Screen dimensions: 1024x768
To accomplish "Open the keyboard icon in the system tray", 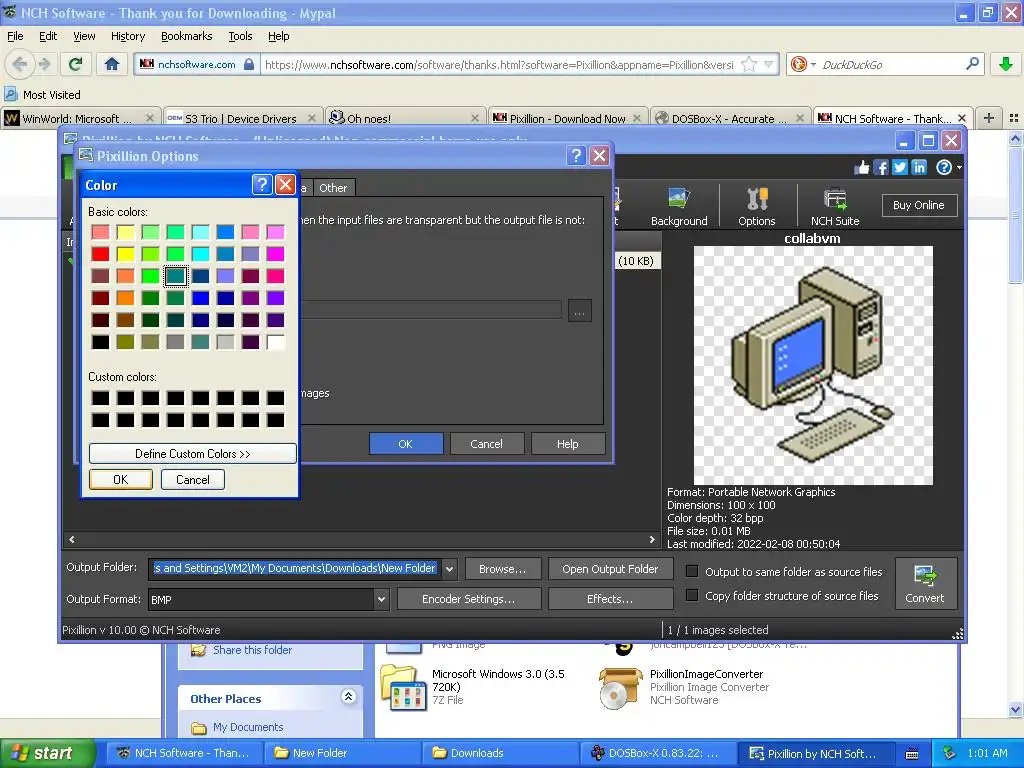I will [912, 754].
